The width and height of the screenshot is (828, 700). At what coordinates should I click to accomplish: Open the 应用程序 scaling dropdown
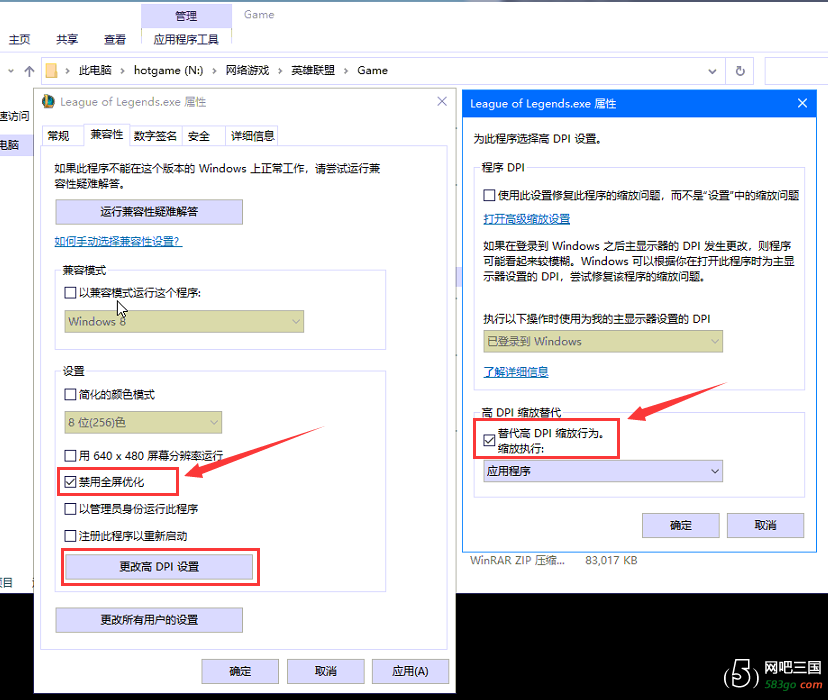click(603, 471)
